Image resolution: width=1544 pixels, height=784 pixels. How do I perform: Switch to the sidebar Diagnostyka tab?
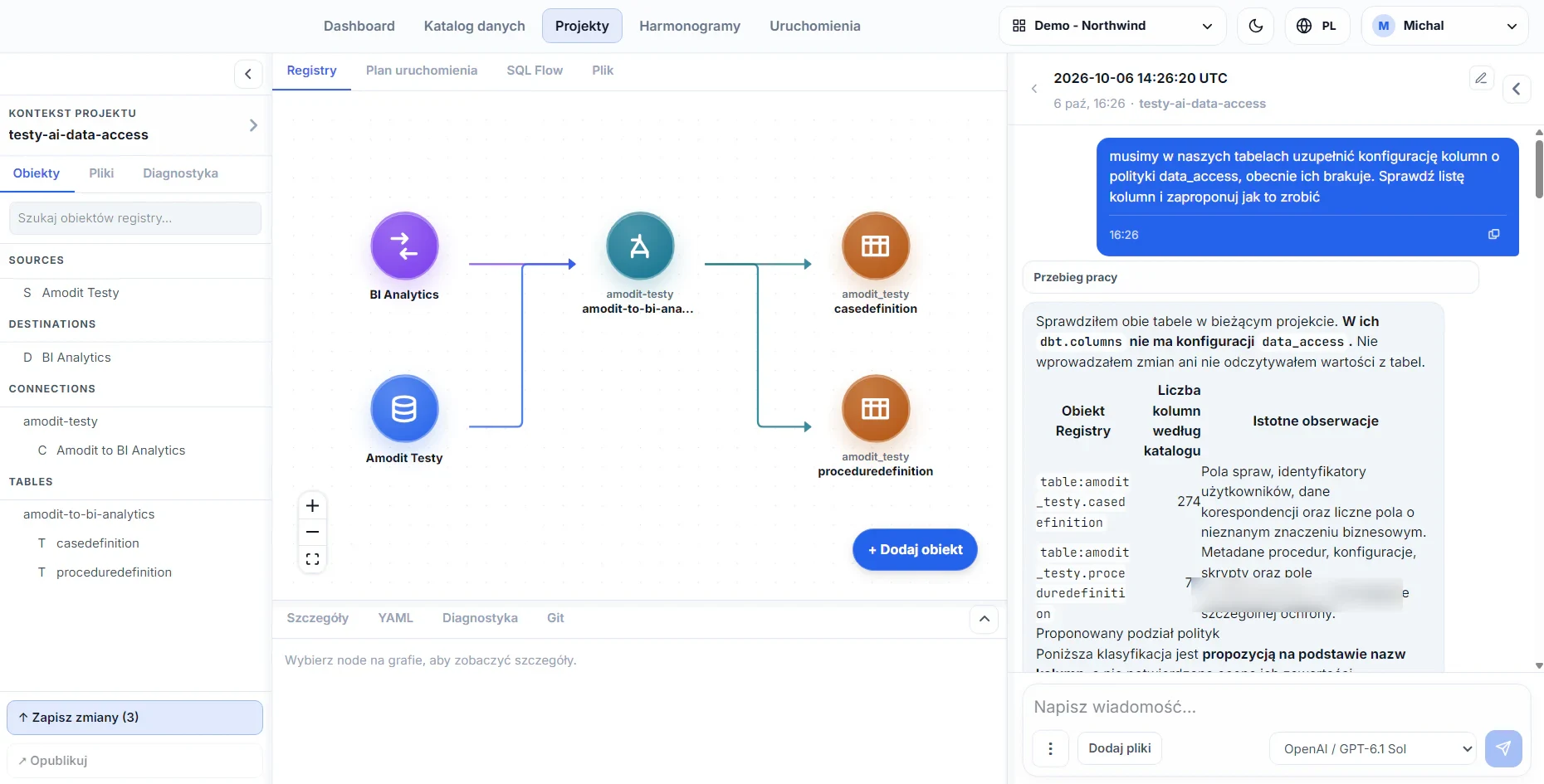click(x=180, y=173)
